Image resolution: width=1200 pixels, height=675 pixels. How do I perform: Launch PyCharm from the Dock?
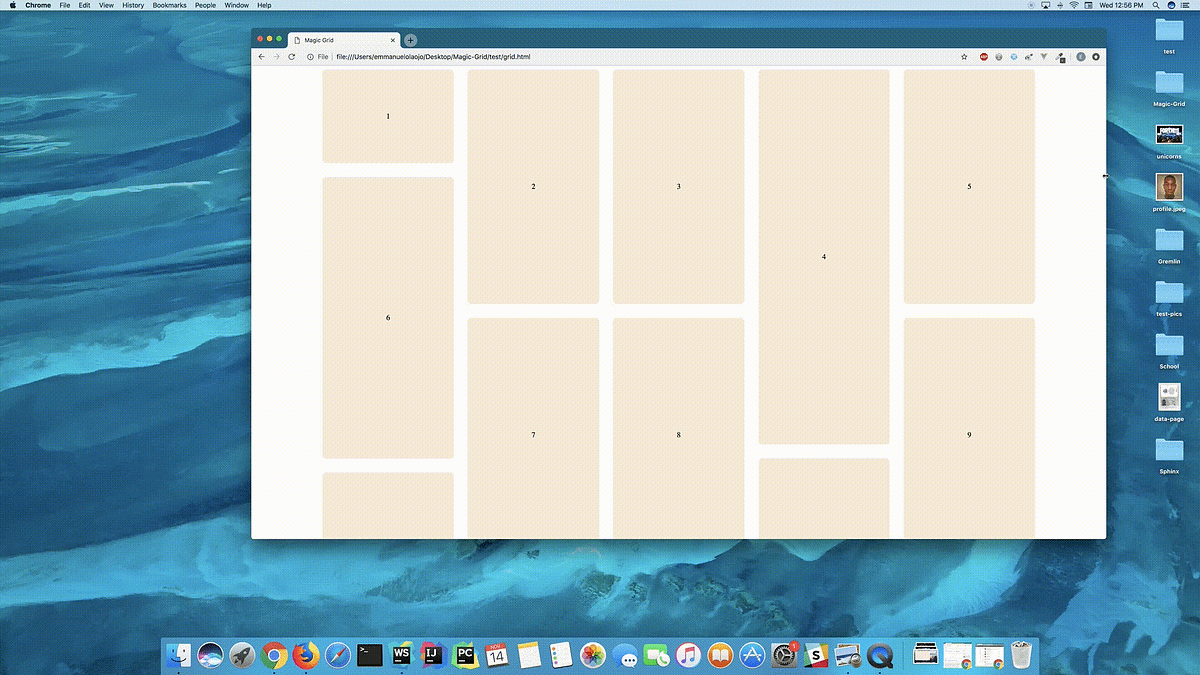(465, 655)
